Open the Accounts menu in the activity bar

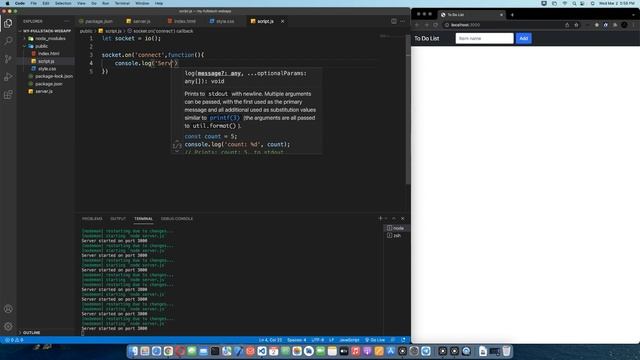point(8,309)
